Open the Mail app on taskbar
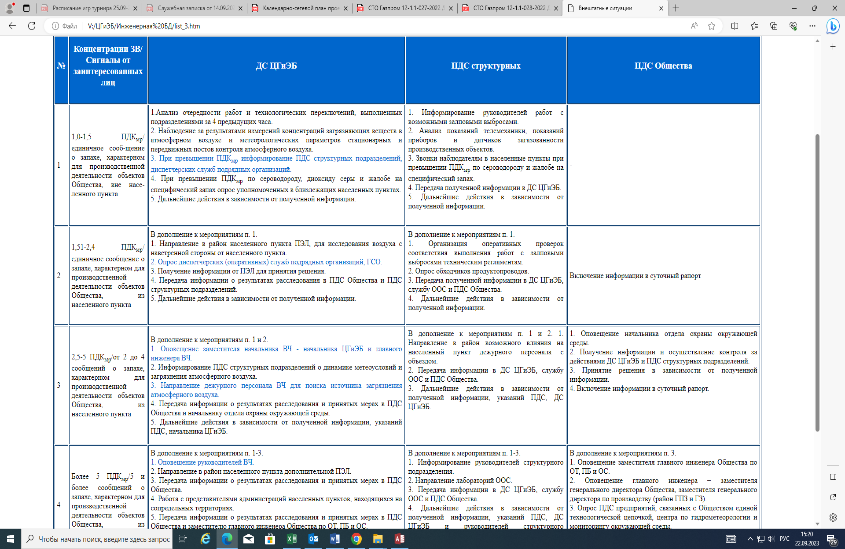This screenshot has height=549, width=845. 248,539
